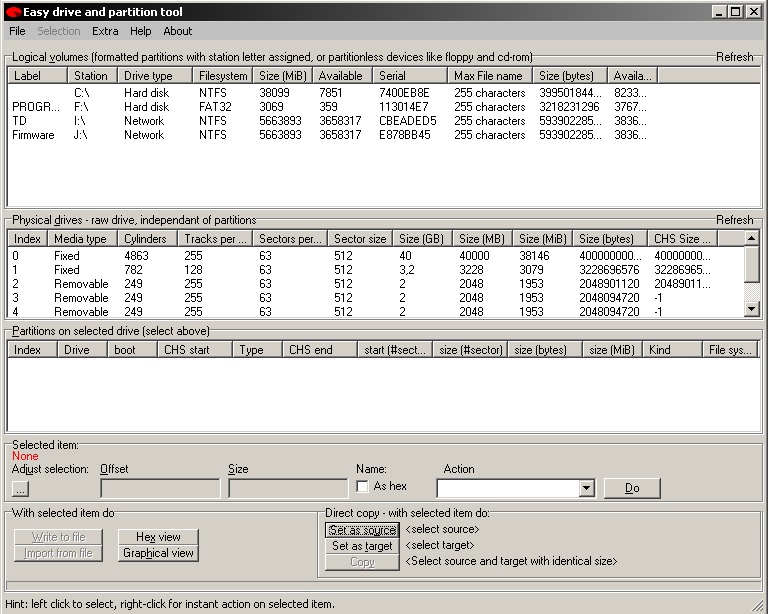768x614 pixels.
Task: Click the red app icon in title bar
Action: pos(12,12)
